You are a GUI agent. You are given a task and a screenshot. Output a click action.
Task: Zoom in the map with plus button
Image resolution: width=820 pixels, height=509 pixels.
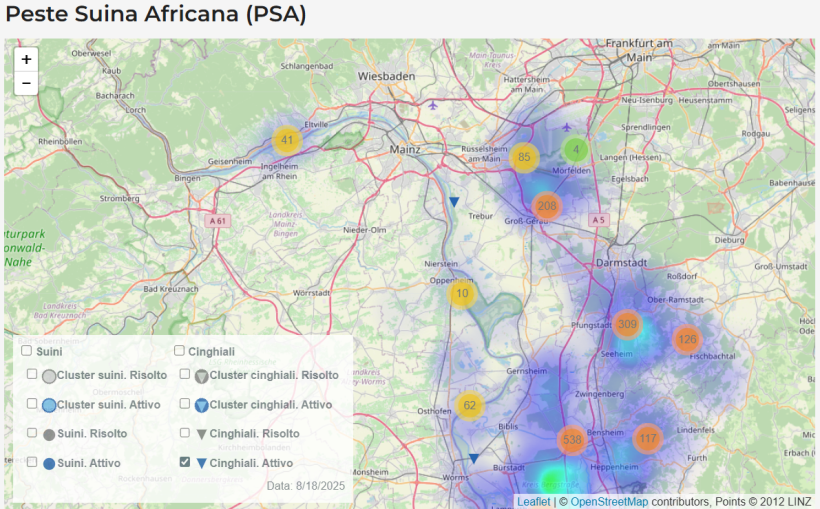click(x=26, y=59)
